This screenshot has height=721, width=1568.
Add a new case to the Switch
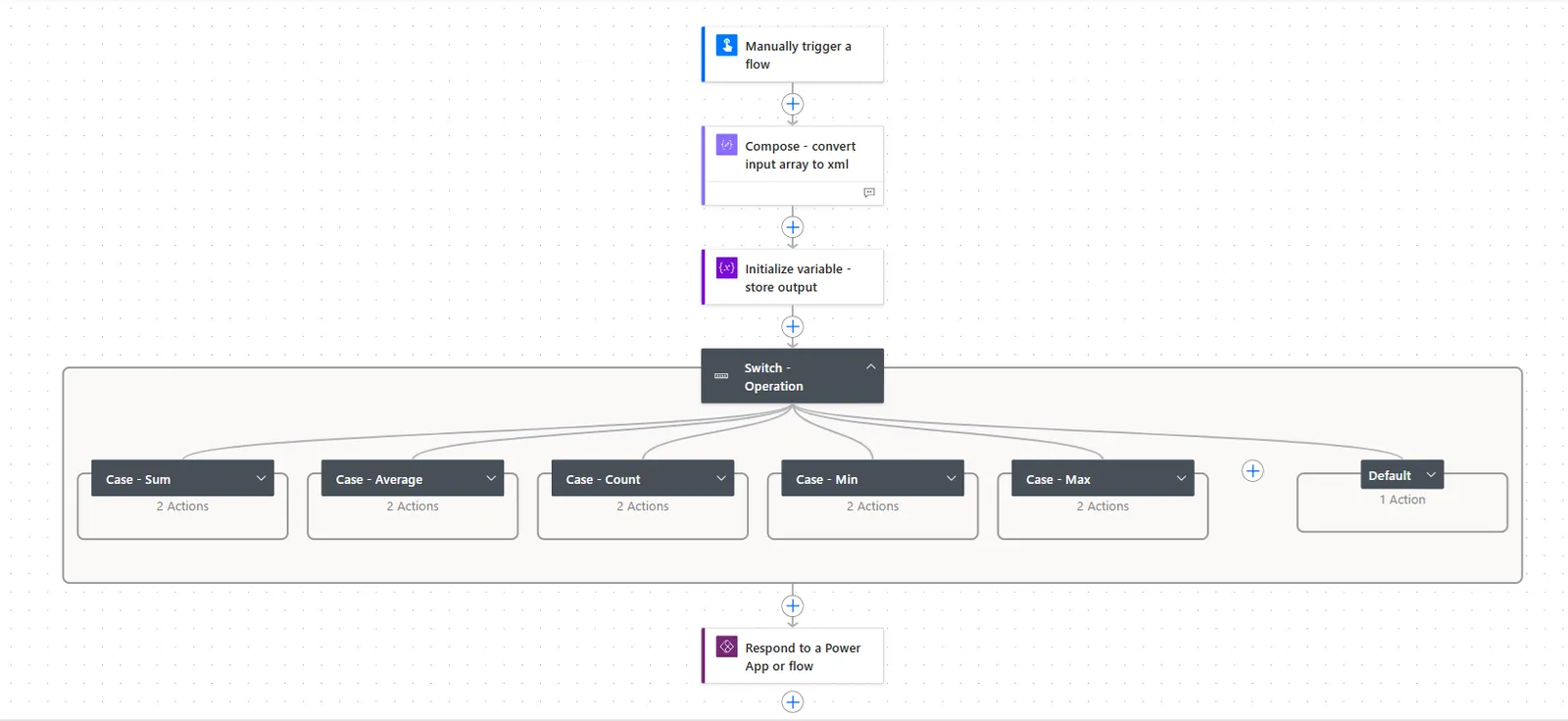[x=1252, y=471]
